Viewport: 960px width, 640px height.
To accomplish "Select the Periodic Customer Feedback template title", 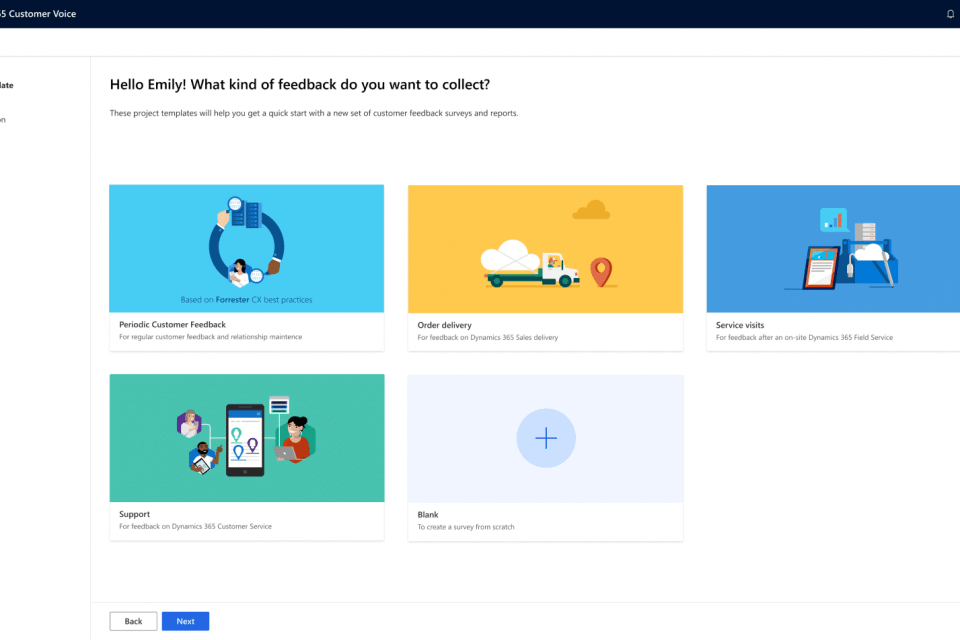I will [172, 325].
